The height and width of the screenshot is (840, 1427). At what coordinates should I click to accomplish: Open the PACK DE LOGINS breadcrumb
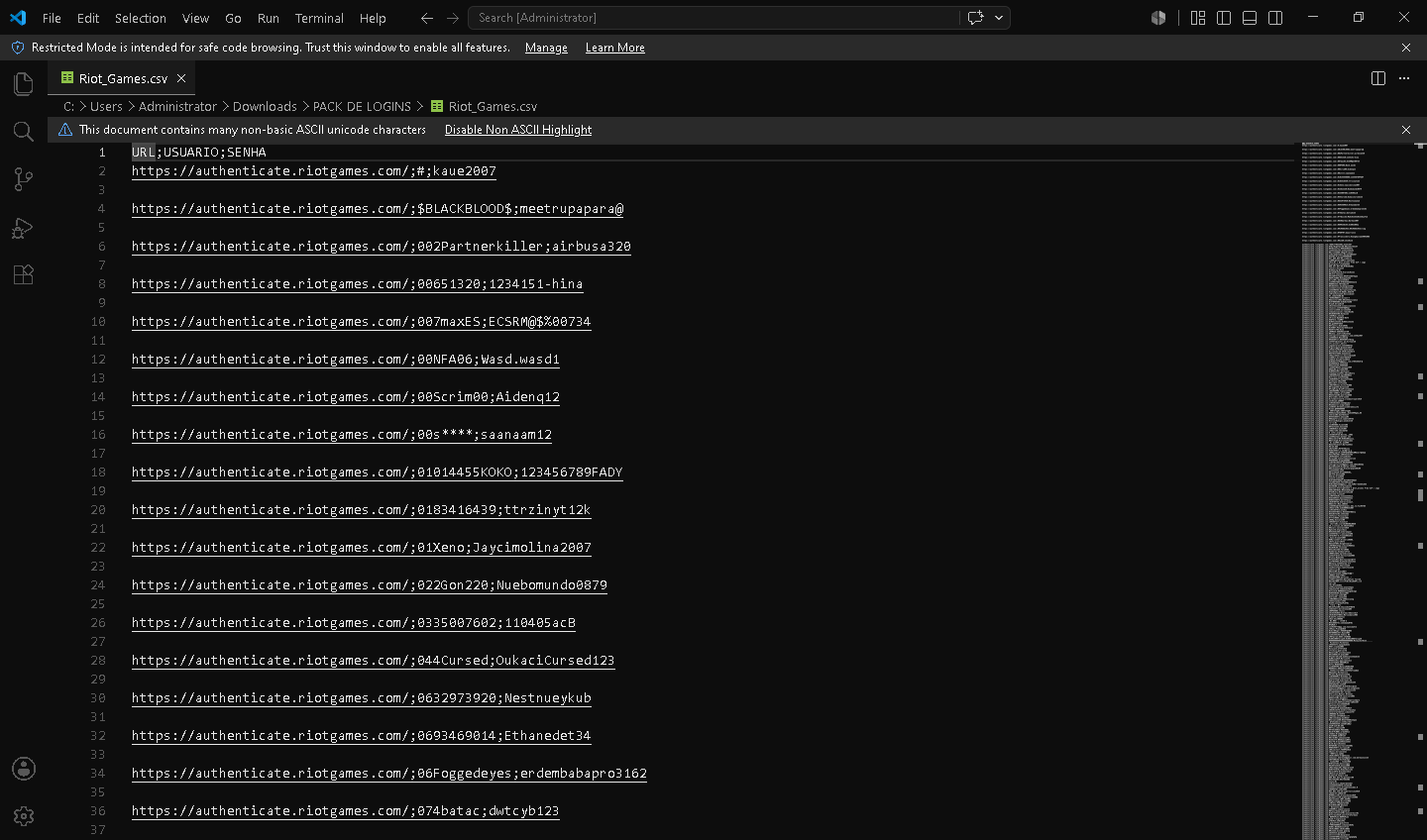click(x=362, y=106)
